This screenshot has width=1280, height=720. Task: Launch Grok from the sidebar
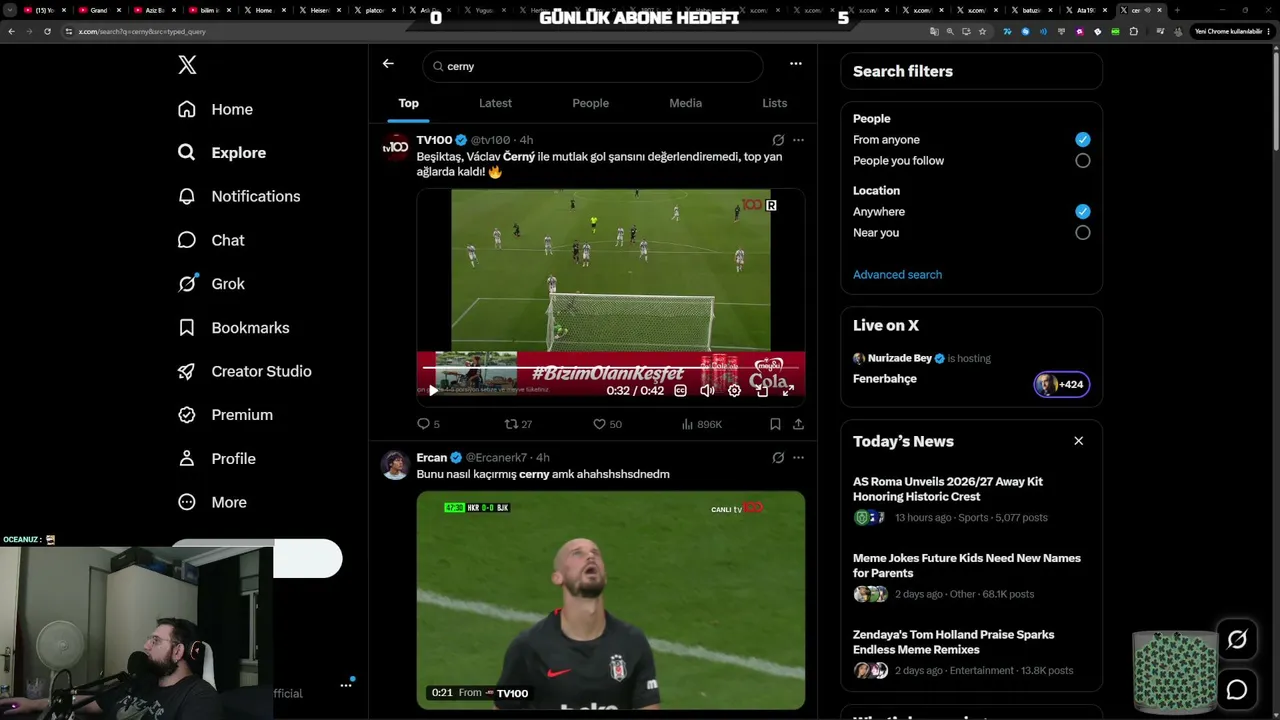(x=211, y=284)
